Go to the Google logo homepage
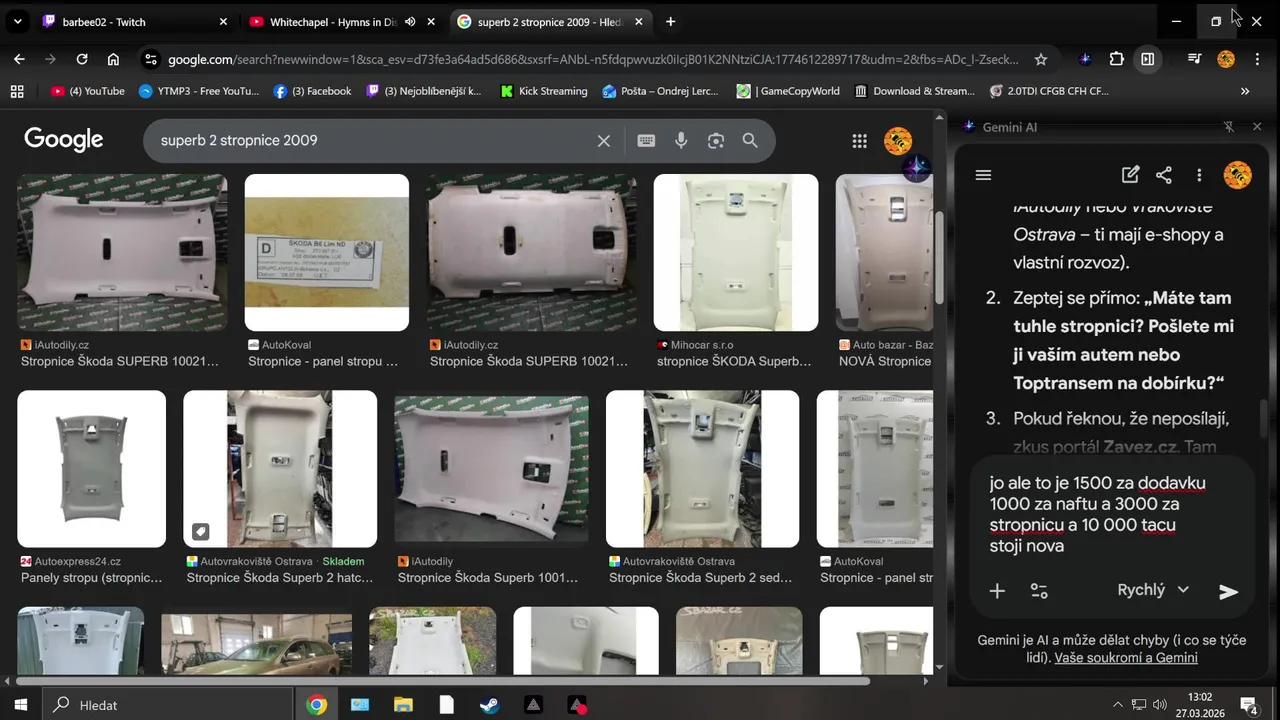Viewport: 1280px width, 720px height. pos(64,140)
